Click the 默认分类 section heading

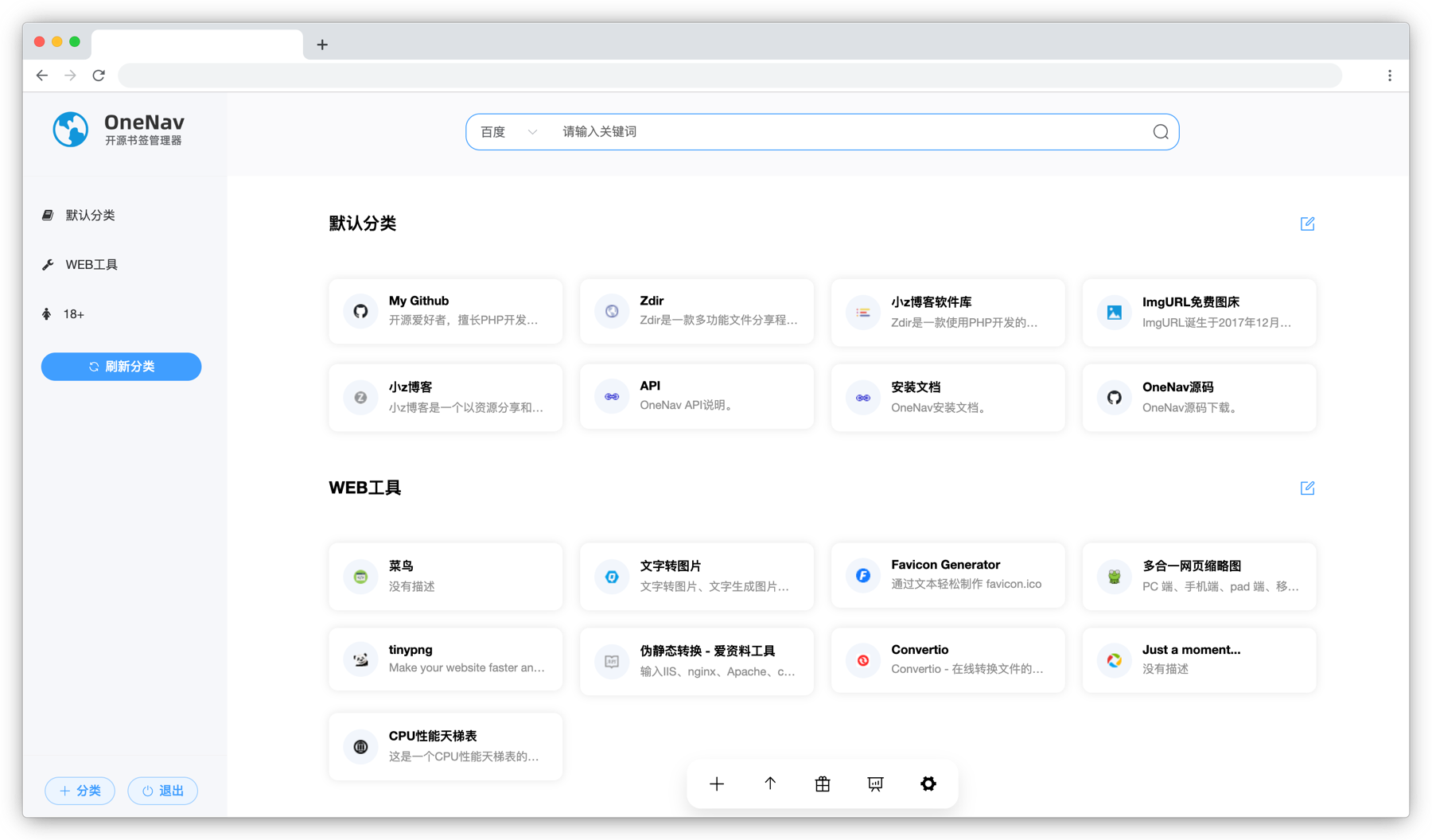363,224
